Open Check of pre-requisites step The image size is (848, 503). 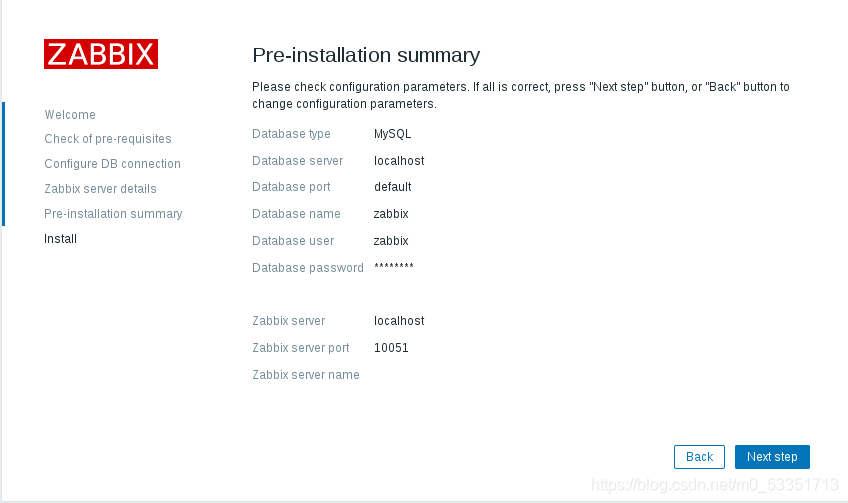(x=108, y=139)
